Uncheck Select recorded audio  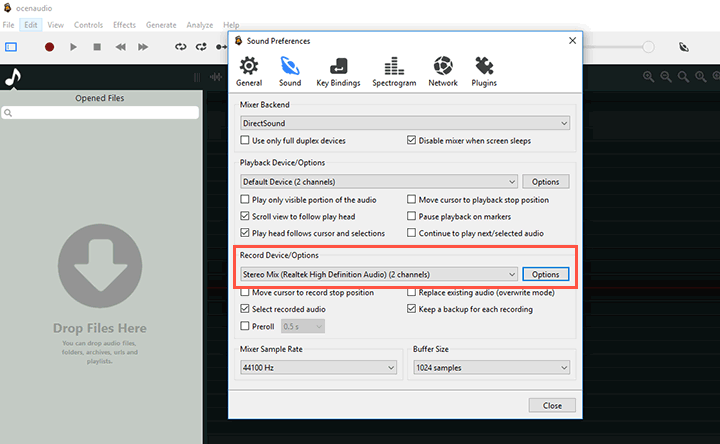[x=245, y=309]
